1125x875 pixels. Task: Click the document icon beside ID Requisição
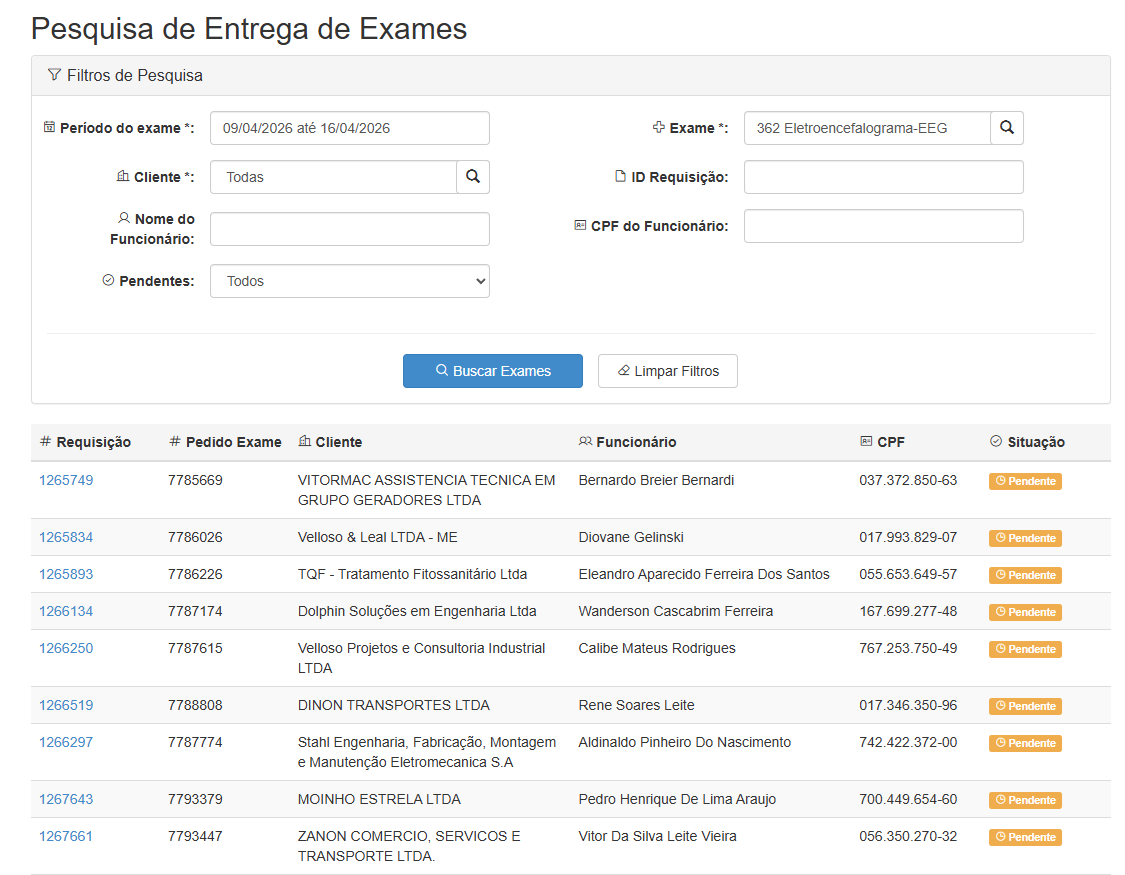pyautogui.click(x=621, y=176)
